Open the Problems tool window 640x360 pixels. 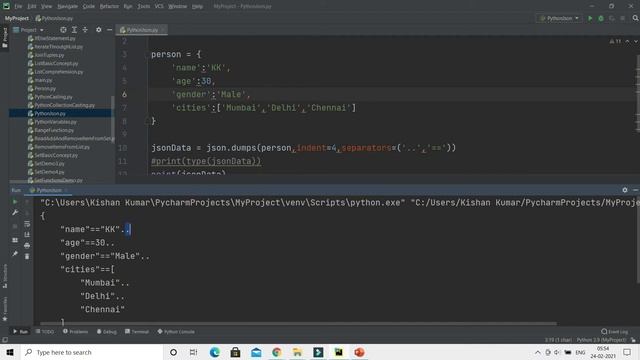coord(76,331)
